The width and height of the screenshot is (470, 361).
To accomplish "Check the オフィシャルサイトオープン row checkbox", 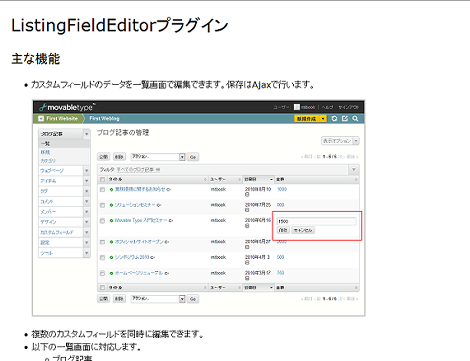I will point(102,242).
